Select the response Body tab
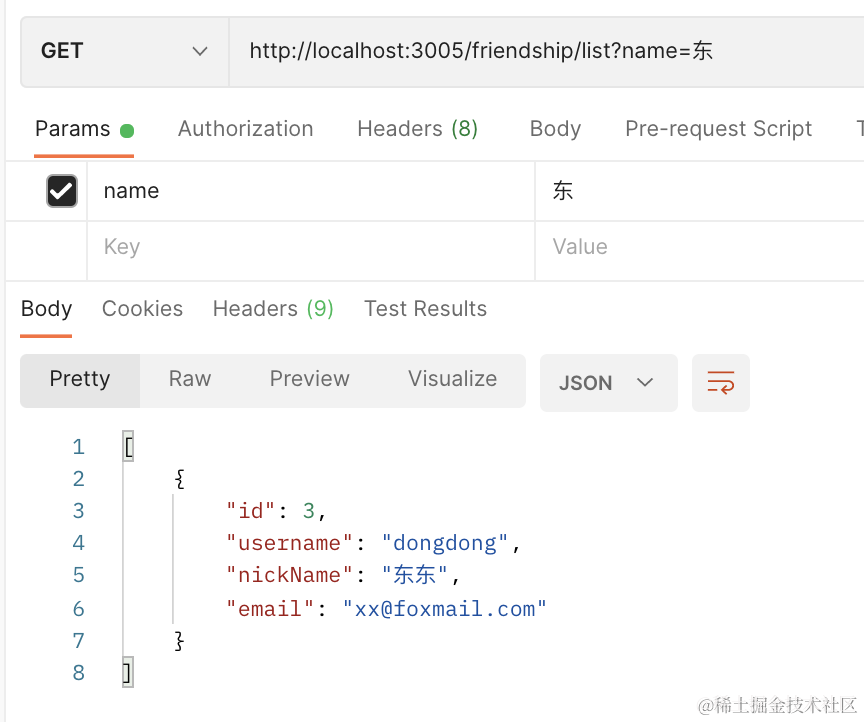This screenshot has width=864, height=722. tap(46, 309)
